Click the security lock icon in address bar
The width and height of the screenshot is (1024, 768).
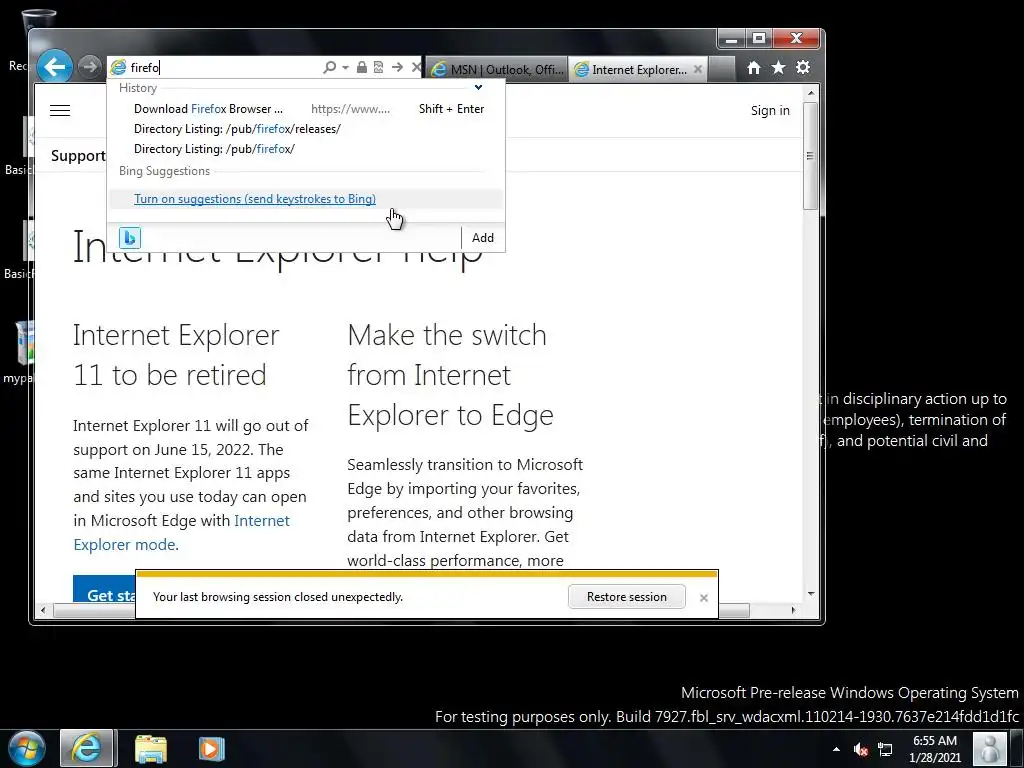(x=362, y=67)
